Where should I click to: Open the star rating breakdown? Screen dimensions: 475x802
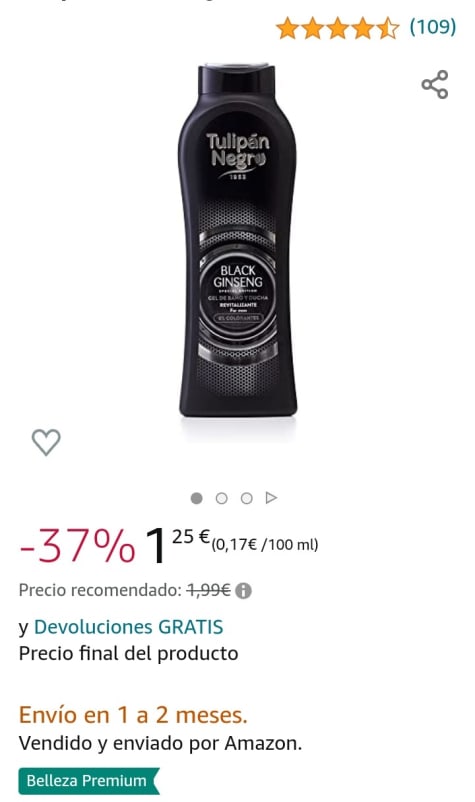tap(337, 28)
